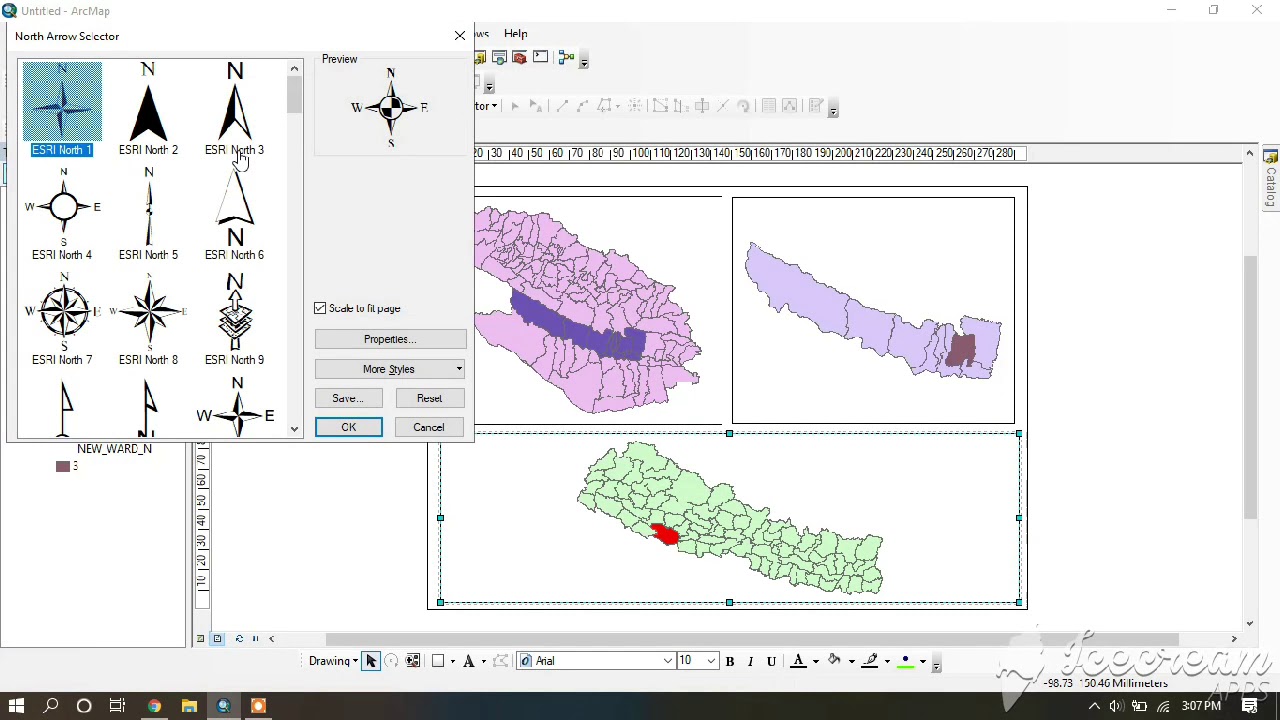Select the Edit Vertices tool on Editor toolbar
Screen dimensions: 1280x720
tap(660, 106)
